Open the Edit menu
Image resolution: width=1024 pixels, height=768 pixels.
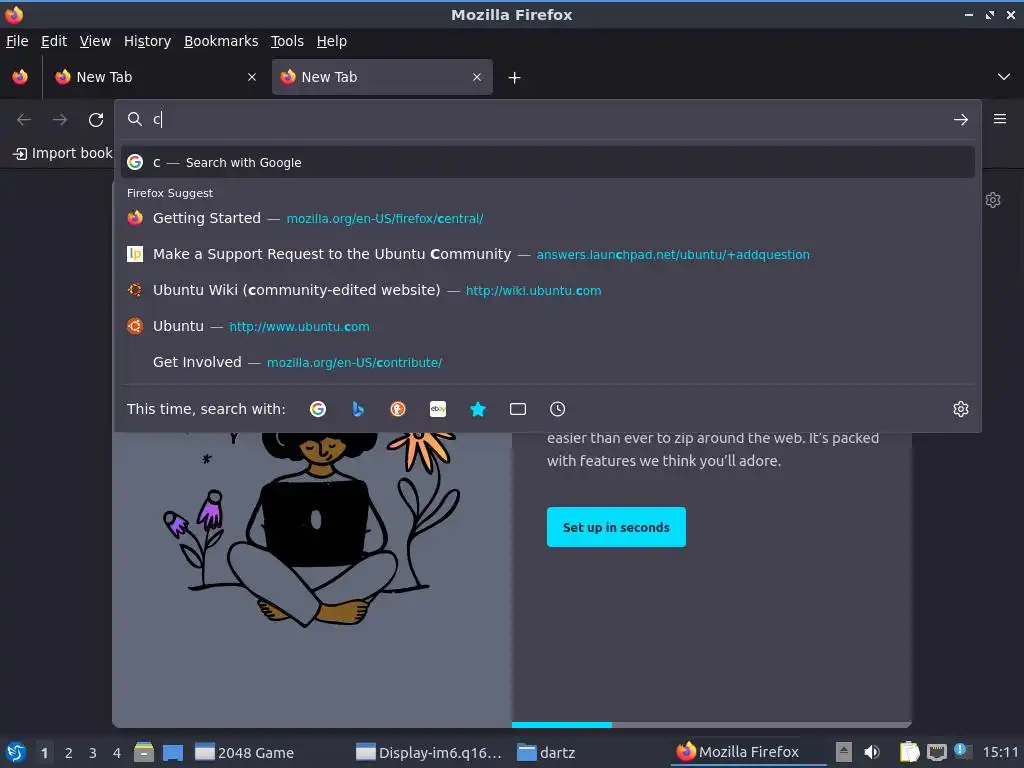(54, 41)
